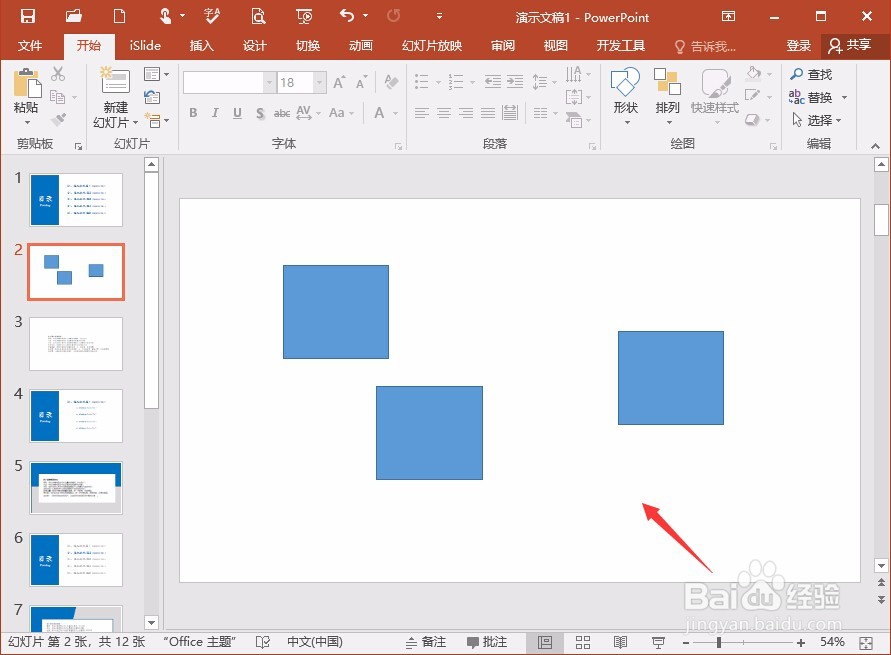Click the Quick Styles icon
The height and width of the screenshot is (655, 891).
[715, 83]
